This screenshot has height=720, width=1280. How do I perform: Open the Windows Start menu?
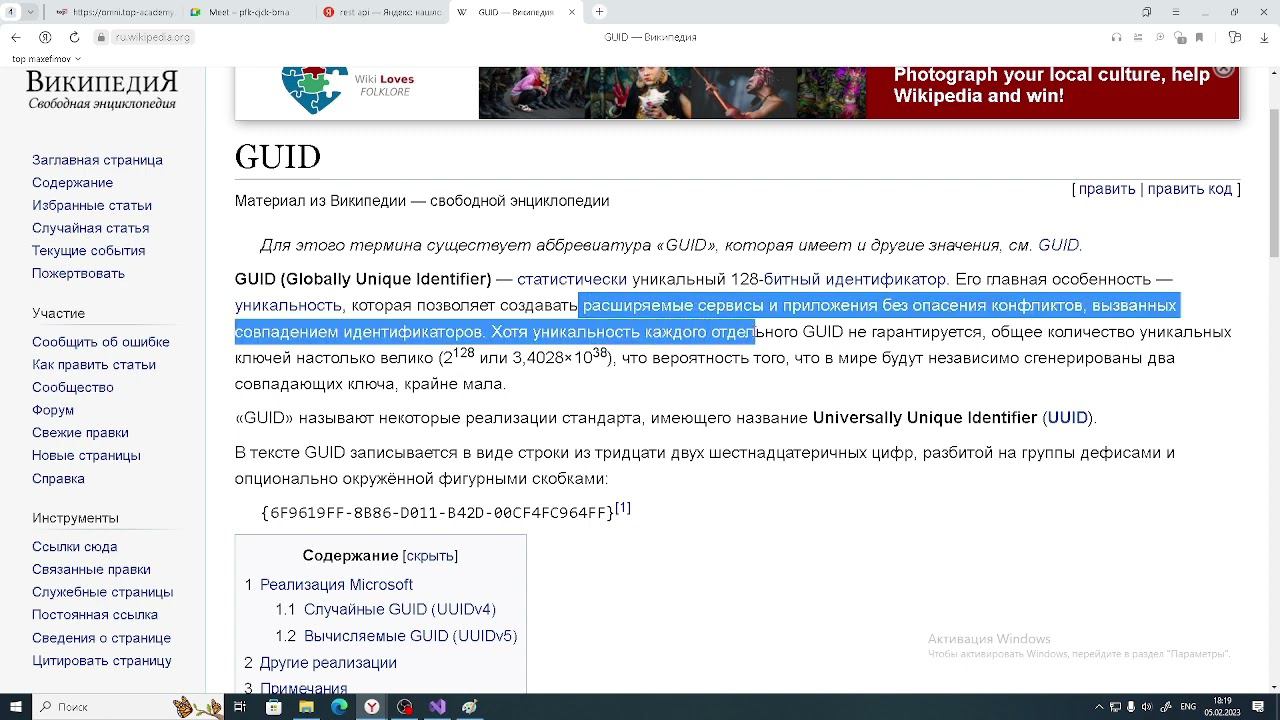(16, 707)
